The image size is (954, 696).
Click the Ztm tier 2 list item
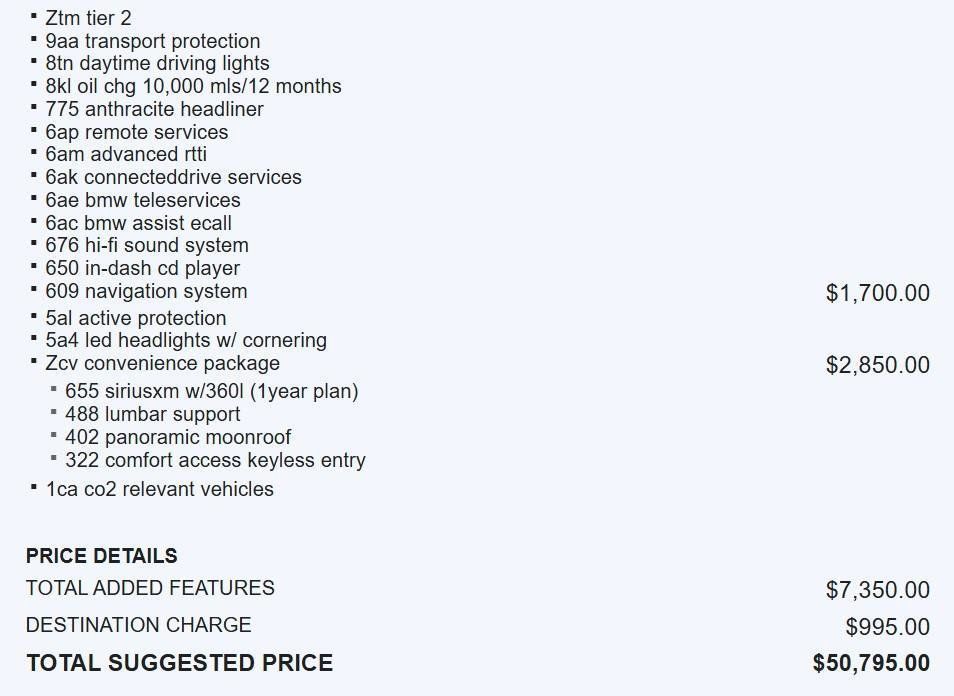(88, 18)
